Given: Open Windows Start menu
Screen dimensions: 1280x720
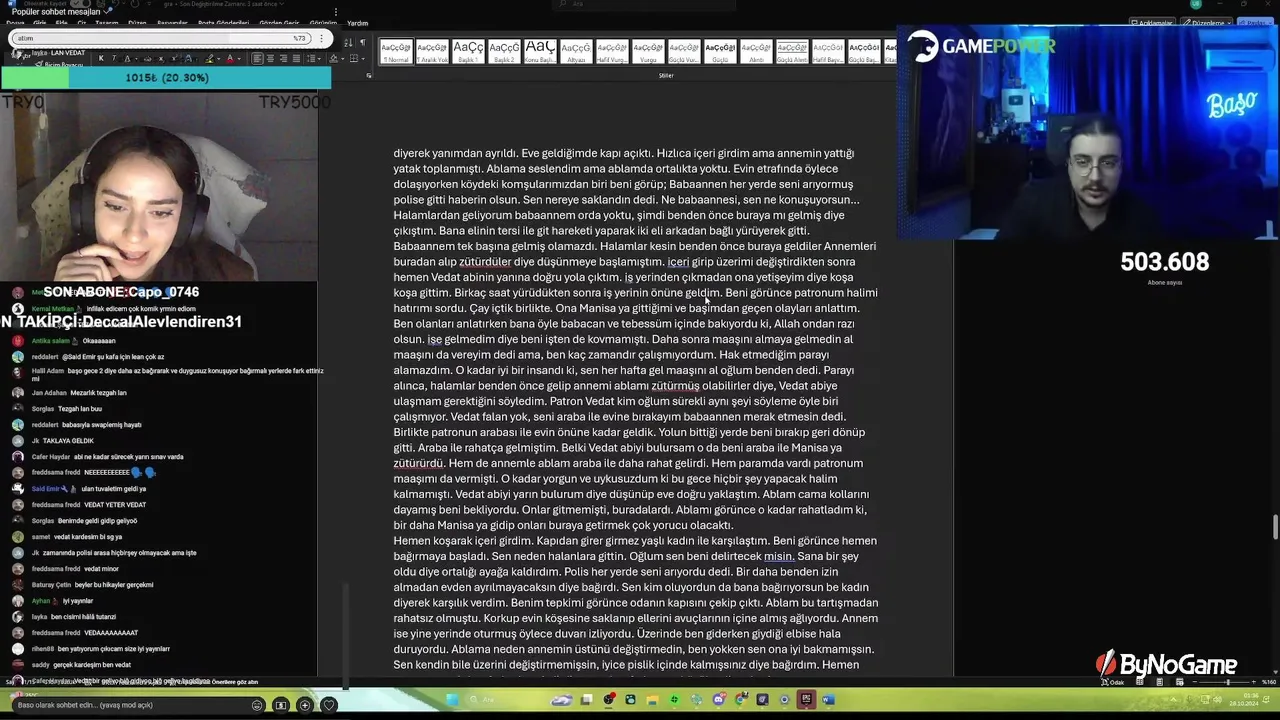Looking at the screenshot, I should coord(452,699).
